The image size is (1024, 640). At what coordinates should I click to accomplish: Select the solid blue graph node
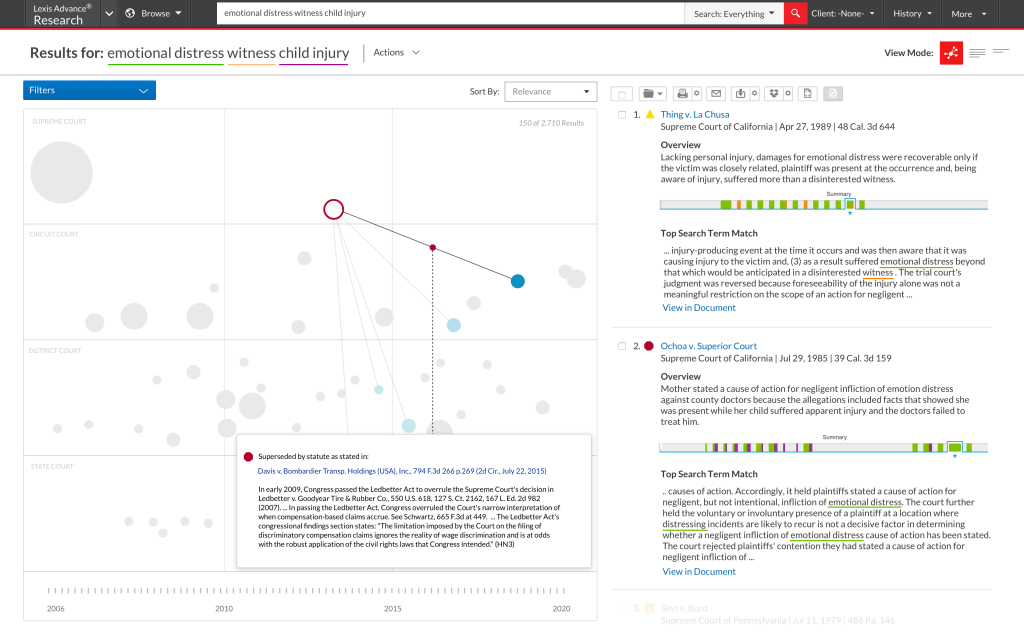pyautogui.click(x=517, y=281)
